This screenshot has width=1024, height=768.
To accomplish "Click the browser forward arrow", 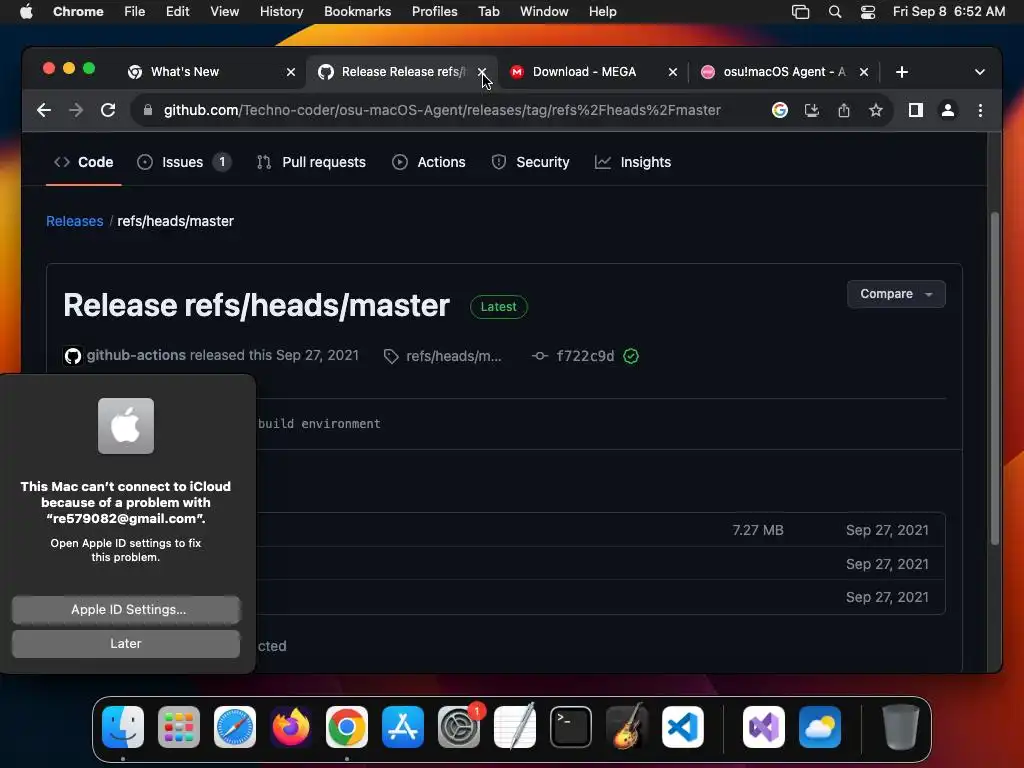I will click(x=76, y=110).
